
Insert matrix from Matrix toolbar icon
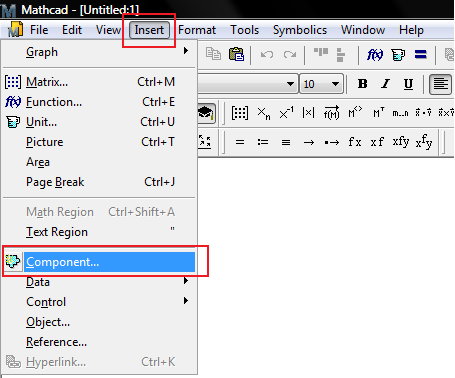pos(240,113)
